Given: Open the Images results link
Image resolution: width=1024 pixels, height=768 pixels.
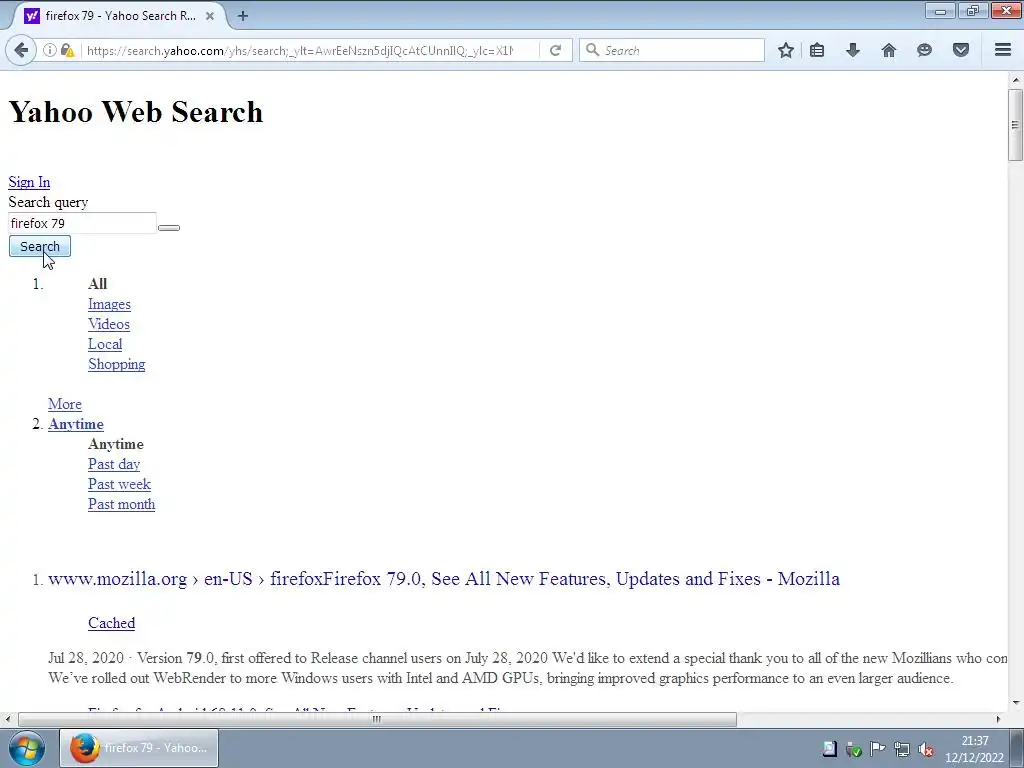Looking at the screenshot, I should tap(109, 304).
